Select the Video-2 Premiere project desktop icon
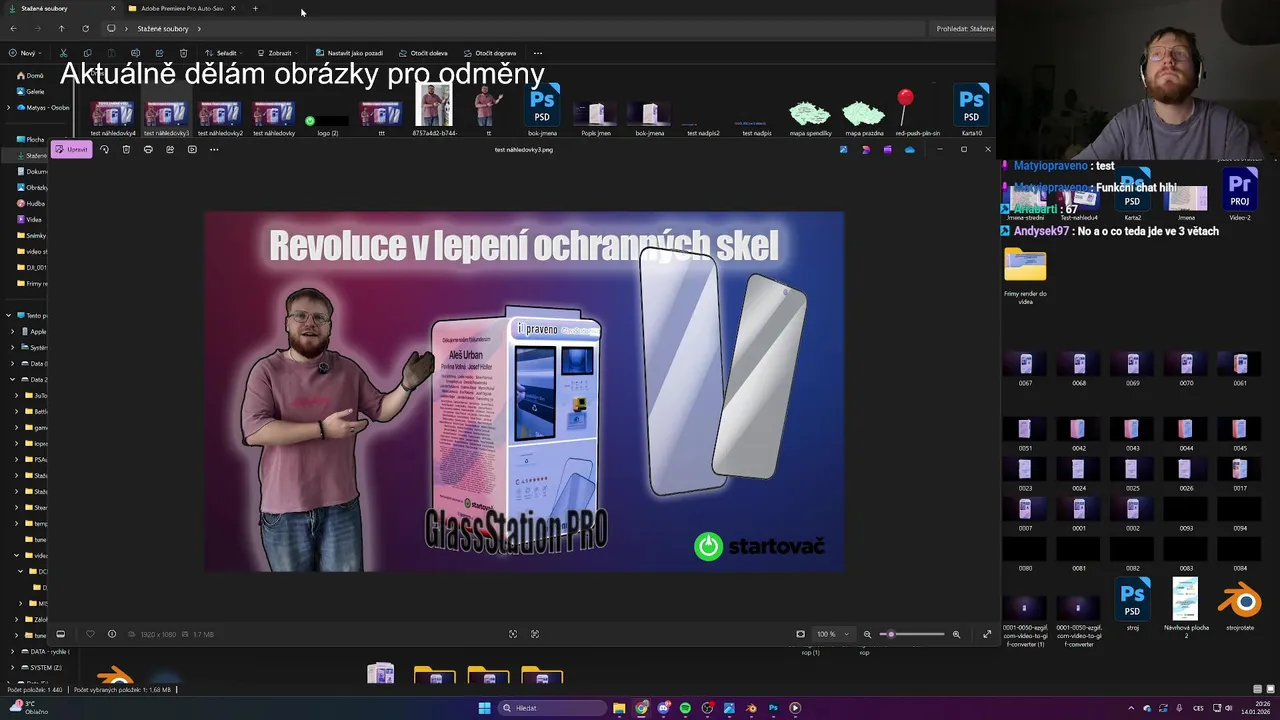This screenshot has width=1280, height=720. pyautogui.click(x=1239, y=194)
